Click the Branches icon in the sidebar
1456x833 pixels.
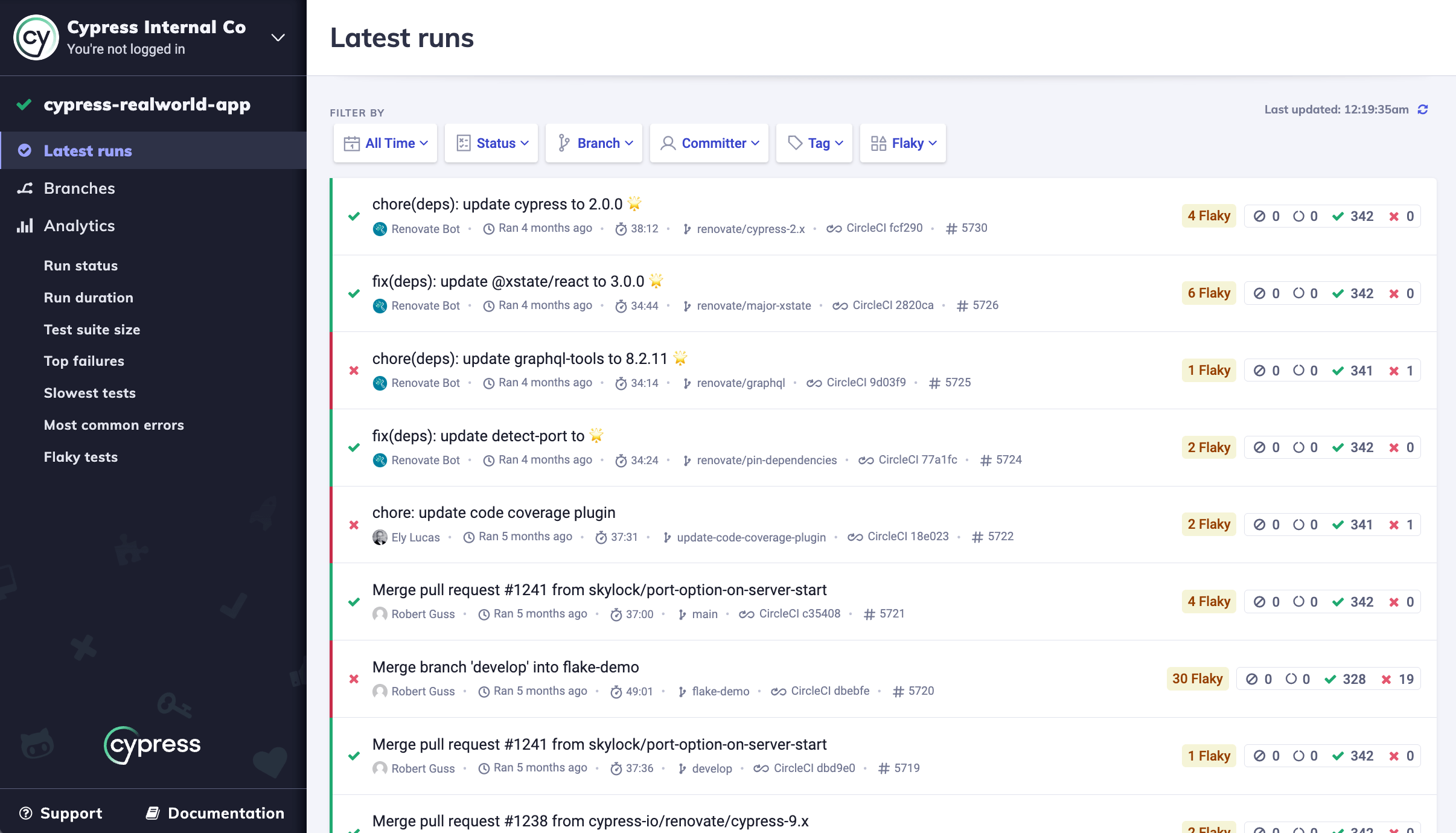pos(24,188)
